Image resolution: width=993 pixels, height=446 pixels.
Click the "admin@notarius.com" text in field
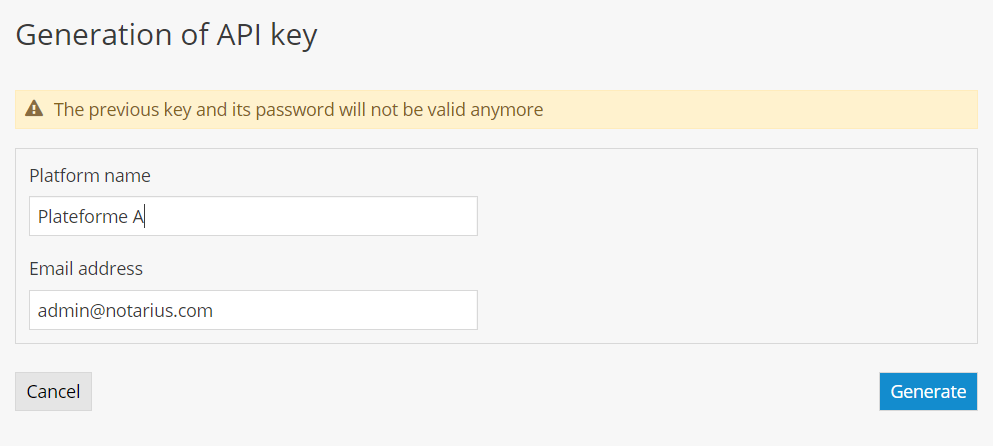125,311
